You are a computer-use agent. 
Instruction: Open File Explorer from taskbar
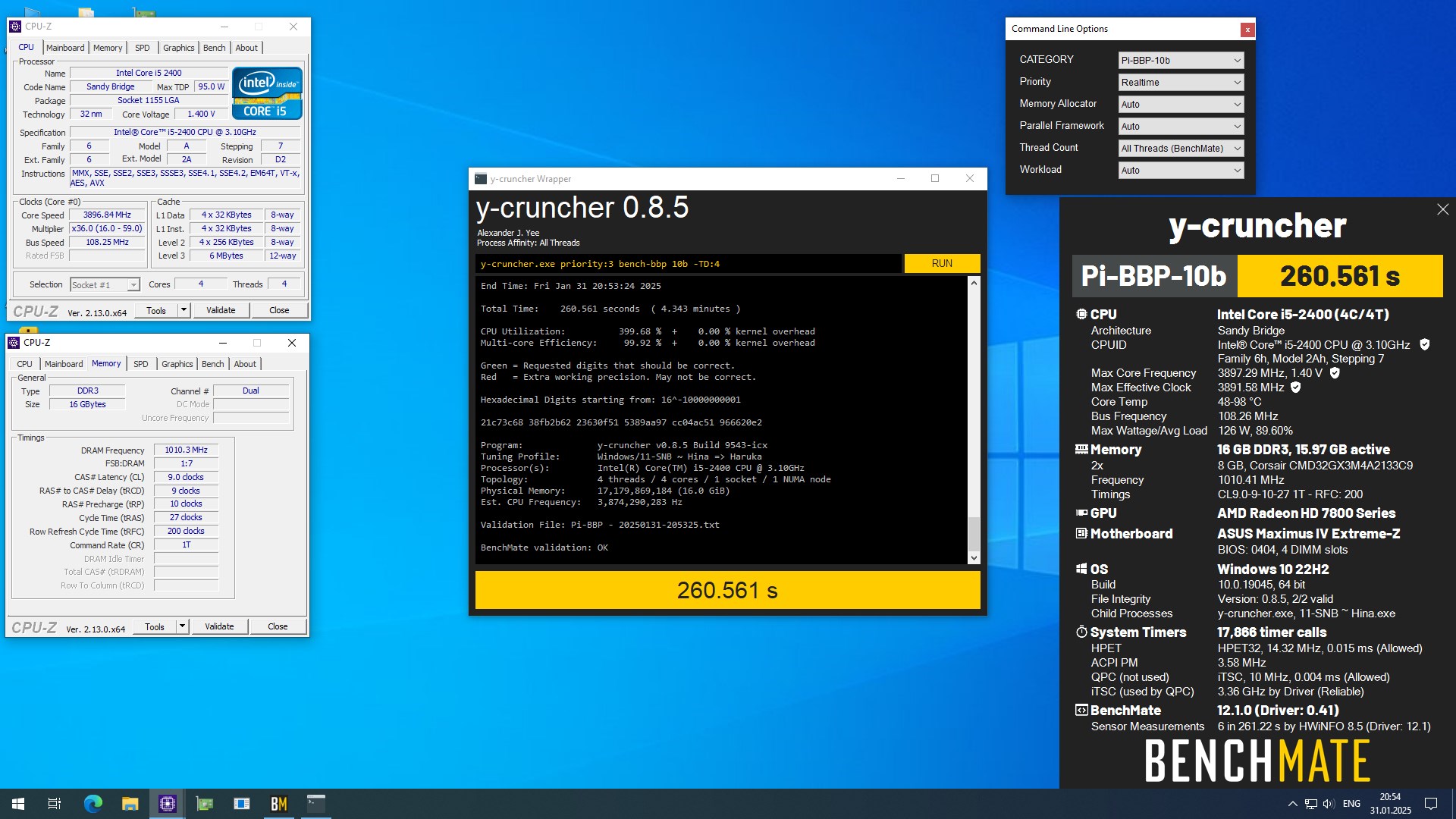coord(130,804)
